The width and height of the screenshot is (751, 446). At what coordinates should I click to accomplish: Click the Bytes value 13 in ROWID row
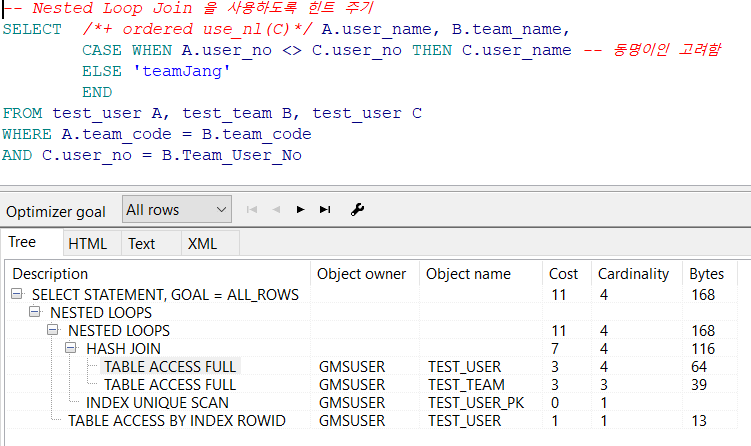coord(699,421)
